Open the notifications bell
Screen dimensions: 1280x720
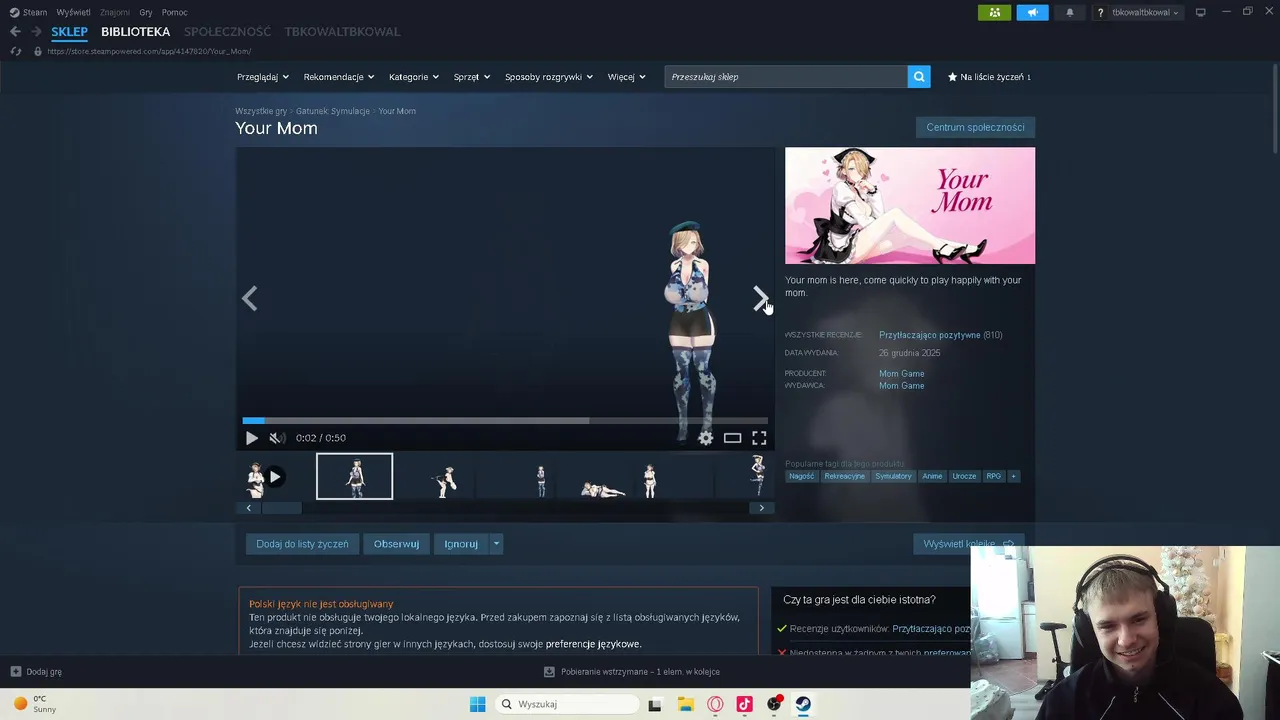[x=1070, y=12]
